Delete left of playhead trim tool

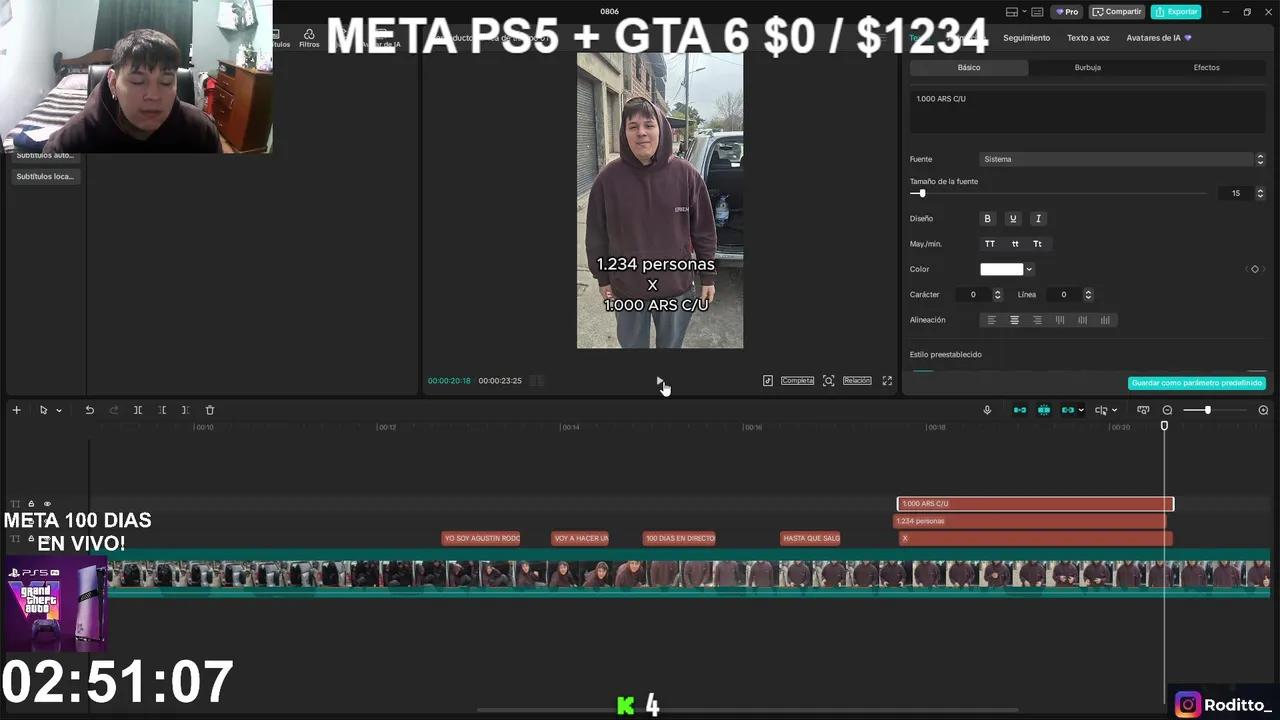coord(162,410)
